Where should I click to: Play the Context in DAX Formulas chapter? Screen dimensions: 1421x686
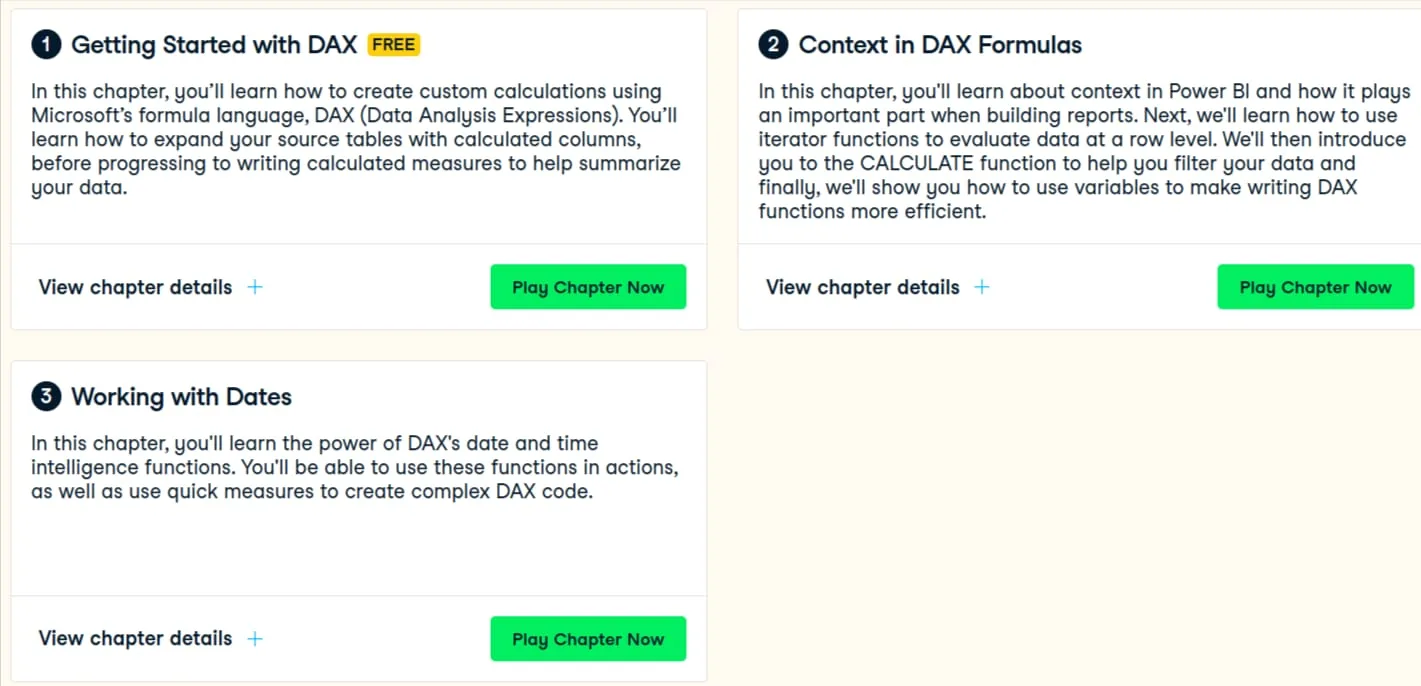1315,287
